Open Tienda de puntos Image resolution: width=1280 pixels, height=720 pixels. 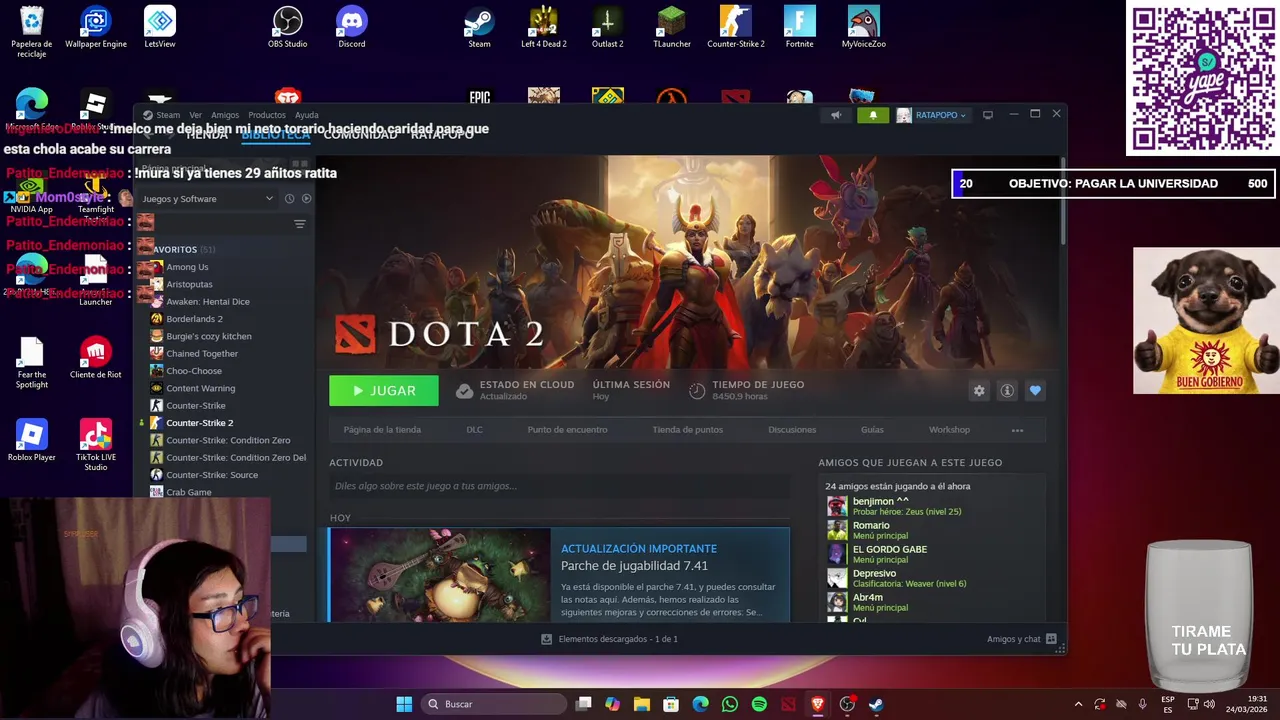[687, 430]
